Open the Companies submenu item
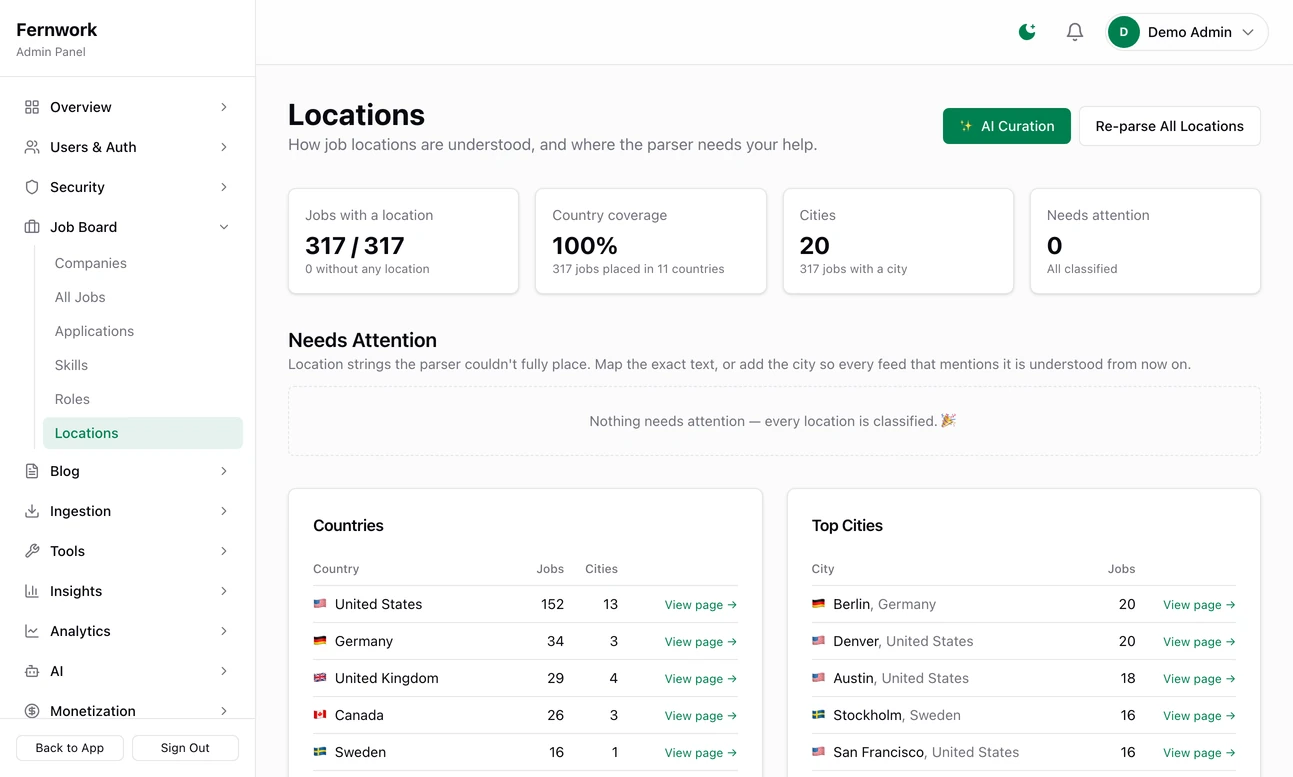 point(143,263)
